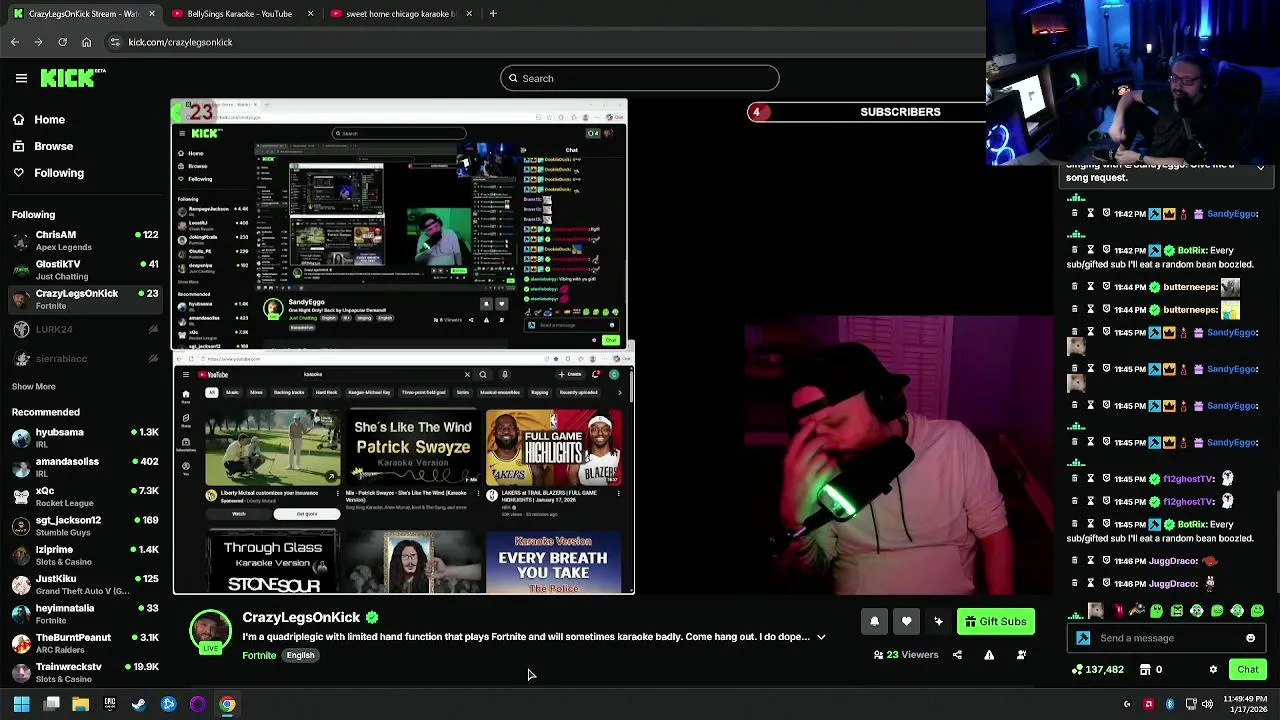Open Windows Start menu
The width and height of the screenshot is (1280, 720).
(21, 704)
